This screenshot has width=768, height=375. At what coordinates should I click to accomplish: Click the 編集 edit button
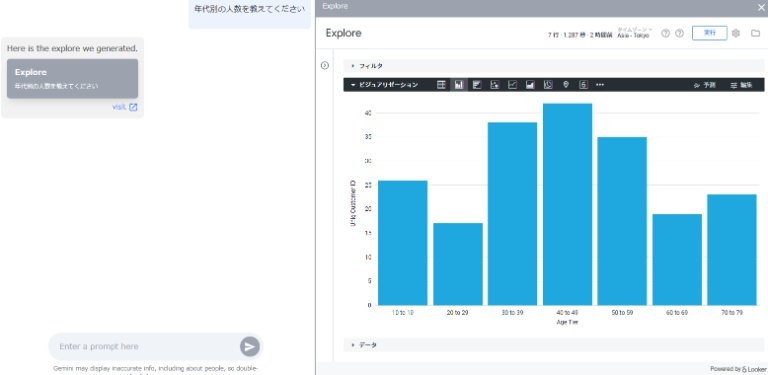click(x=741, y=85)
